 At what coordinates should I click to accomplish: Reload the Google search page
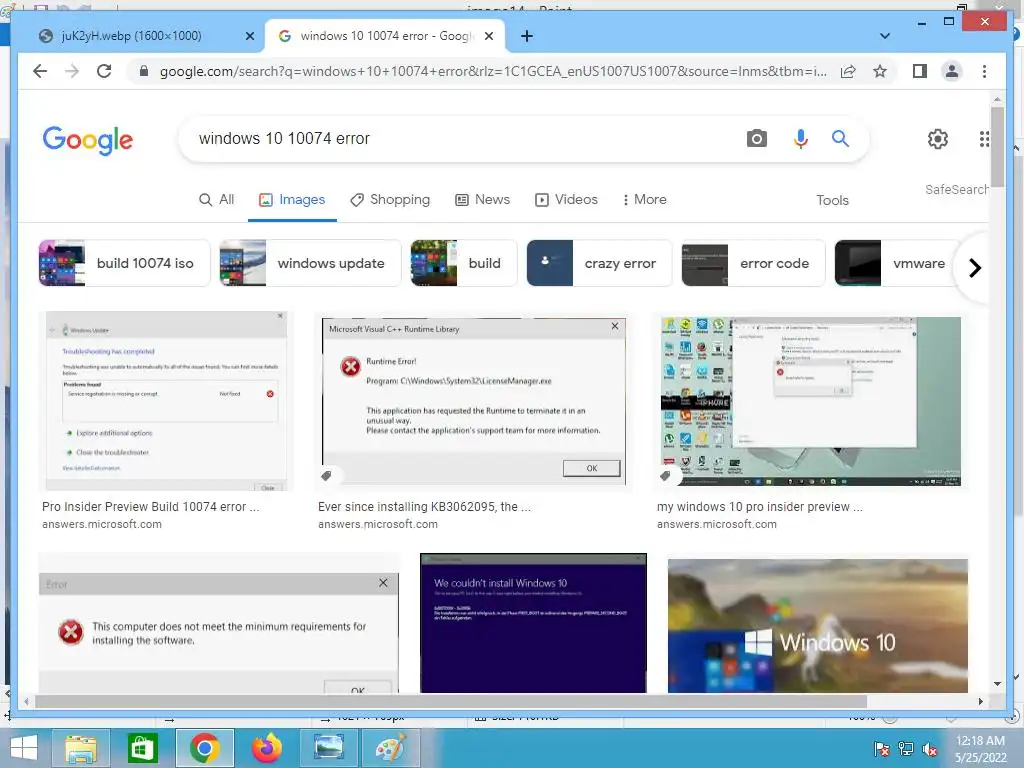tap(104, 71)
